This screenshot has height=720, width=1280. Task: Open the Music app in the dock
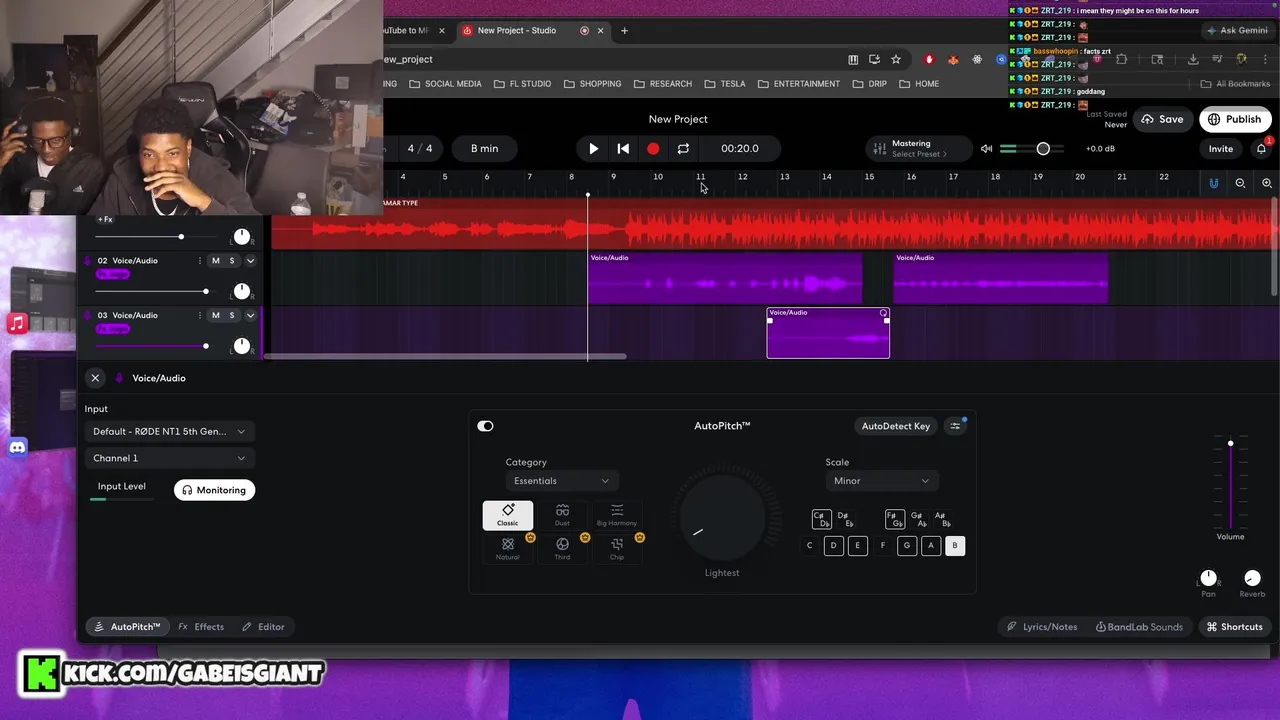click(17, 323)
